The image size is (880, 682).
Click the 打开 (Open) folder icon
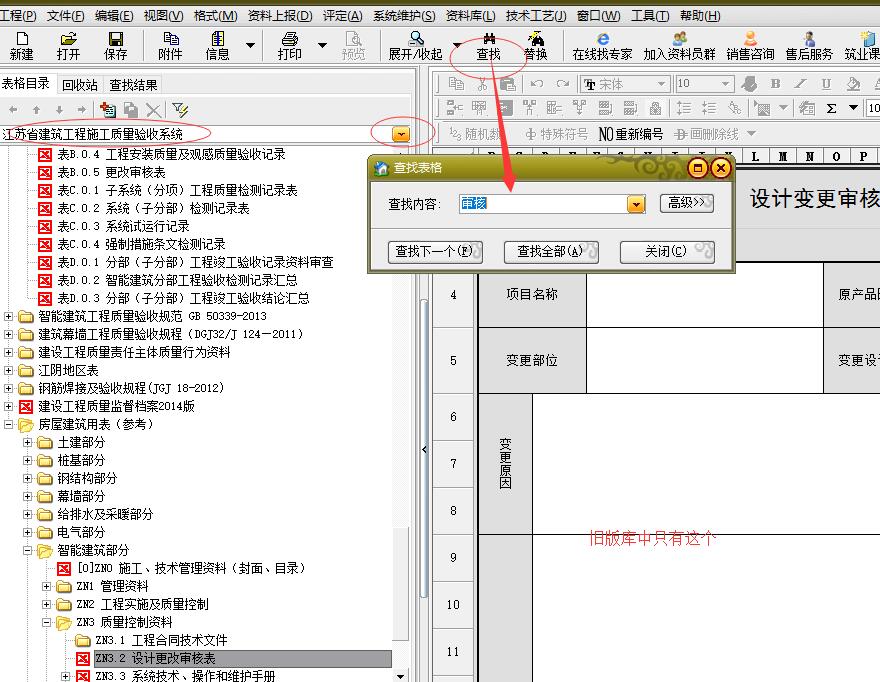pyautogui.click(x=68, y=45)
